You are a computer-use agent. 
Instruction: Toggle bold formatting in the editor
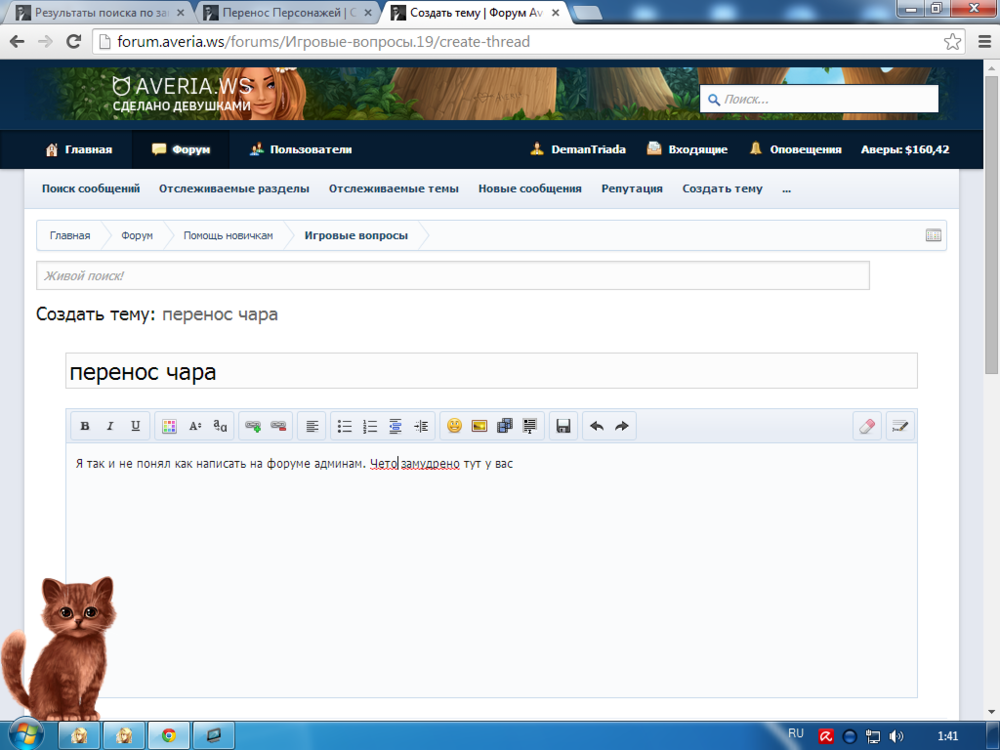tap(85, 426)
